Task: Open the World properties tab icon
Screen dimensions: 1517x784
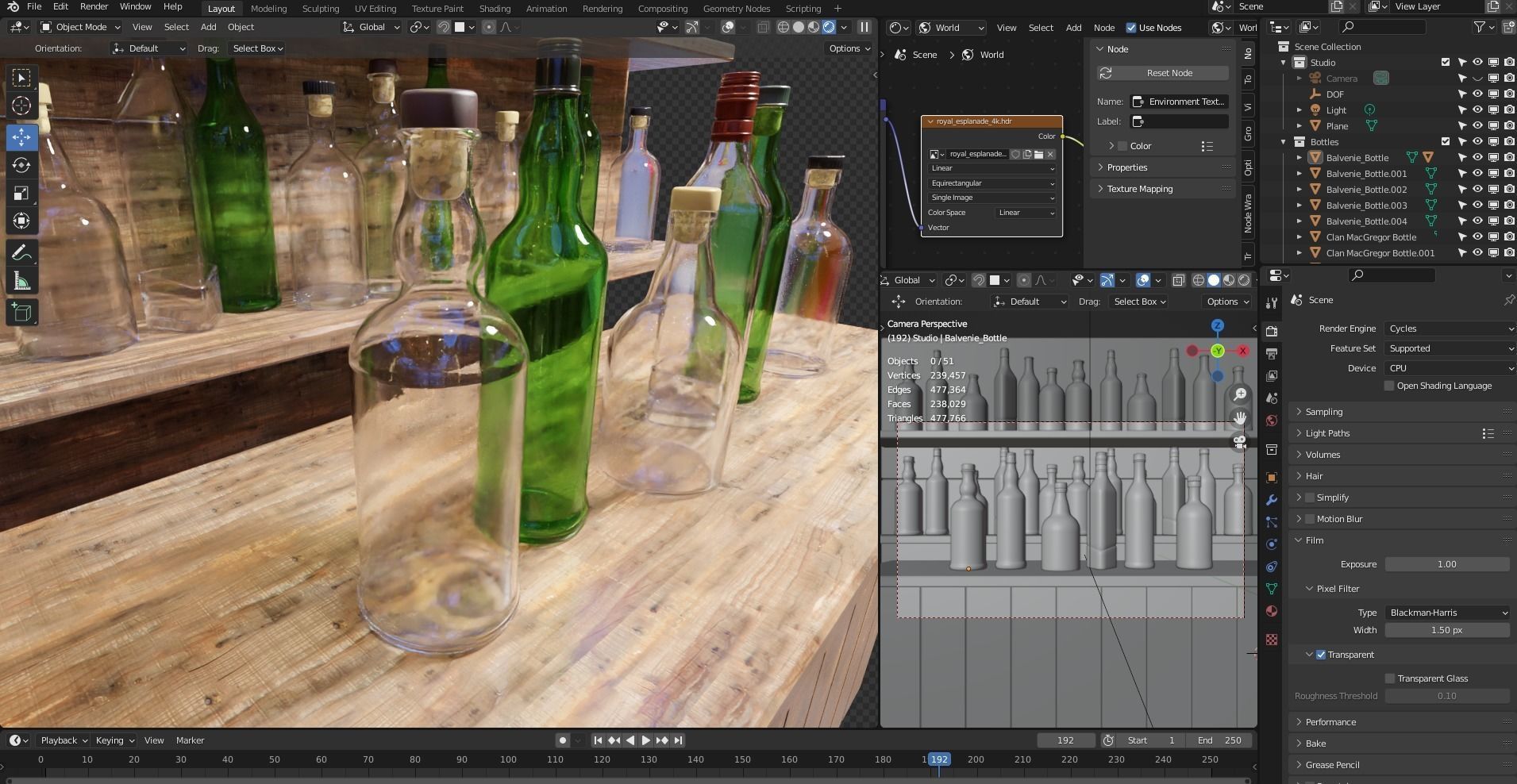Action: pos(1272,421)
